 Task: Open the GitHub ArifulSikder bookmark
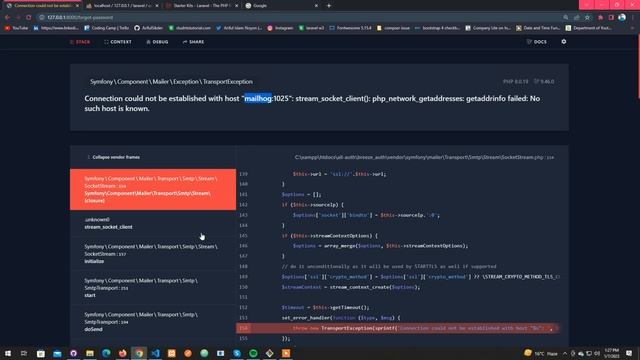pyautogui.click(x=149, y=28)
